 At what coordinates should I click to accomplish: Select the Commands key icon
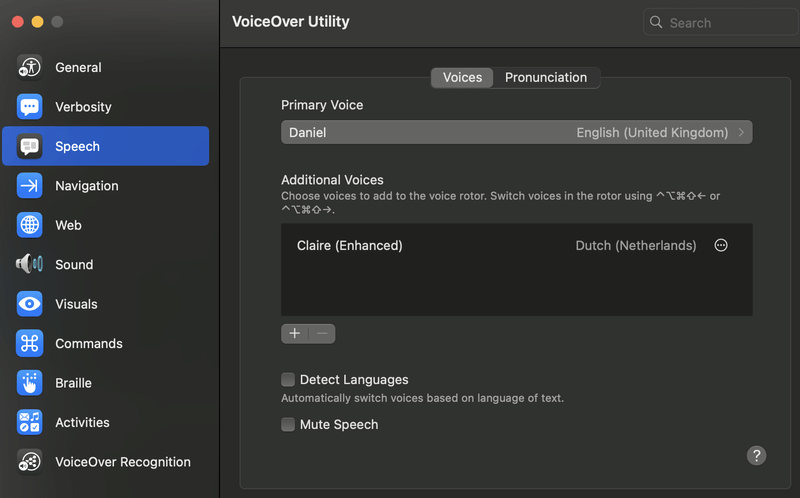coord(30,343)
